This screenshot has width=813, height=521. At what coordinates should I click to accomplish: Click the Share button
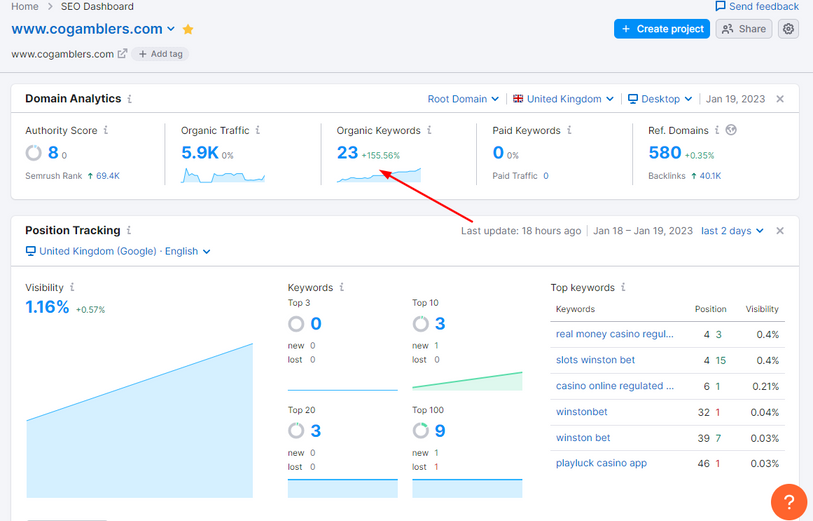tap(744, 29)
